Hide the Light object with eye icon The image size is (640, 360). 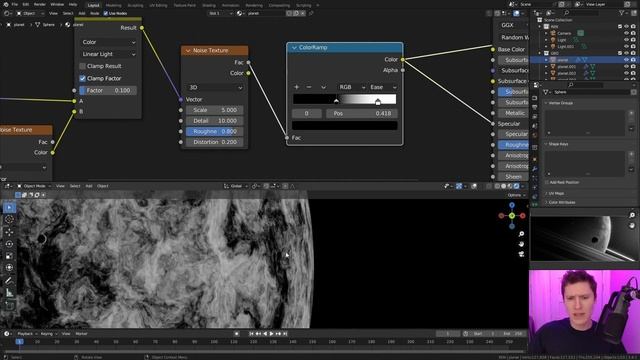click(627, 40)
